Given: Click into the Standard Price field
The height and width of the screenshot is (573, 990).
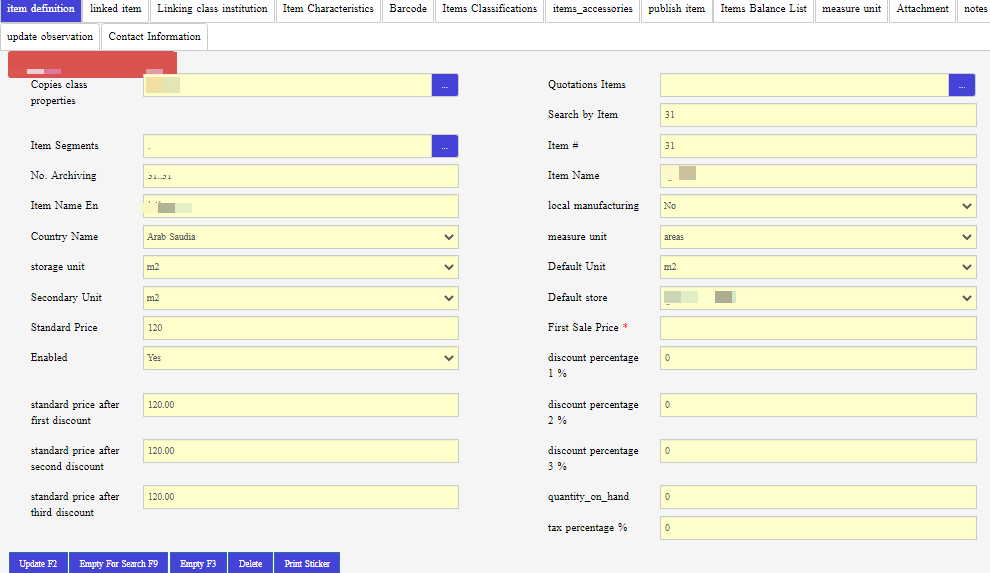Looking at the screenshot, I should pos(300,328).
